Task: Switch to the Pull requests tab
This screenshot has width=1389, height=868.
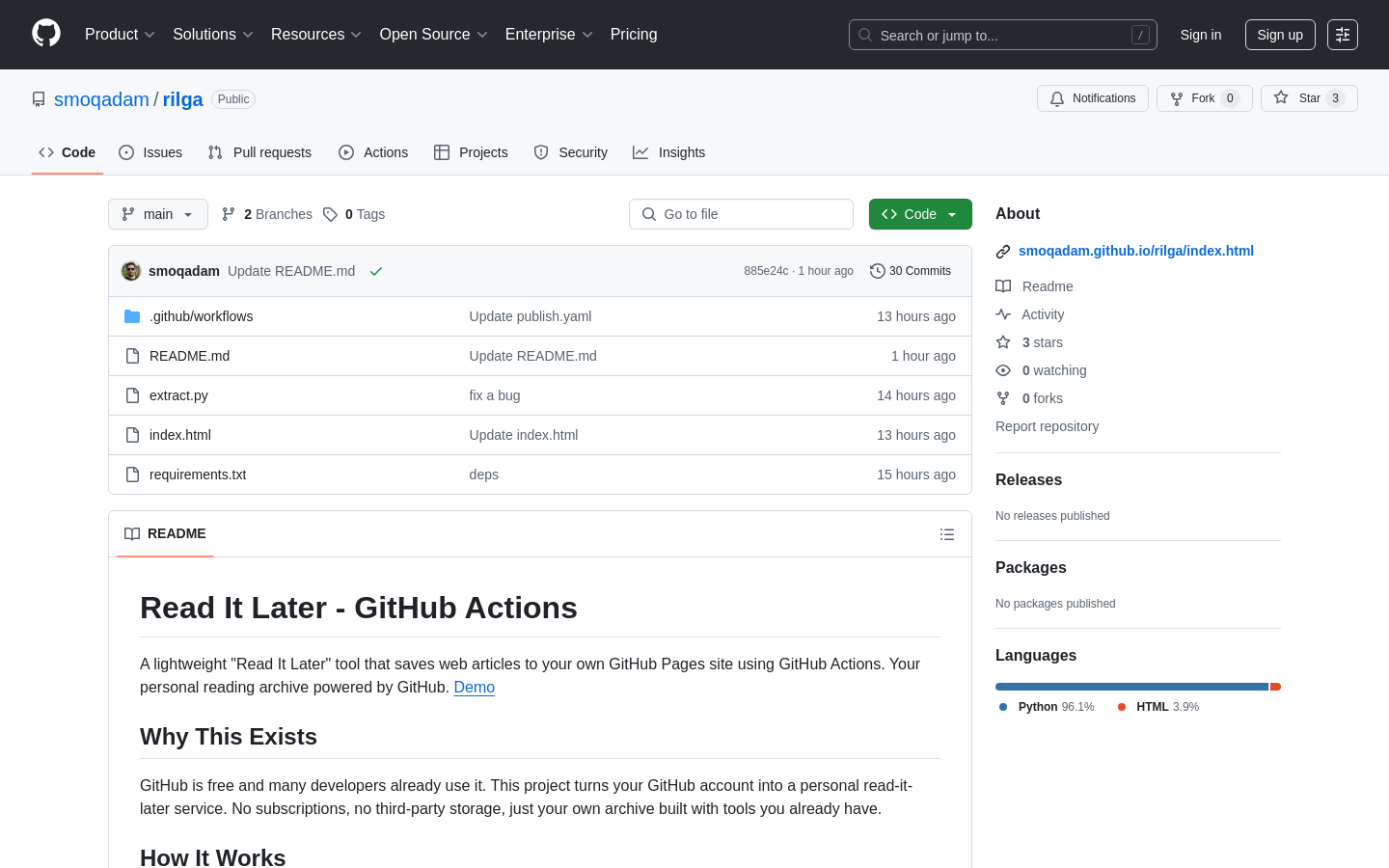Action: click(259, 152)
